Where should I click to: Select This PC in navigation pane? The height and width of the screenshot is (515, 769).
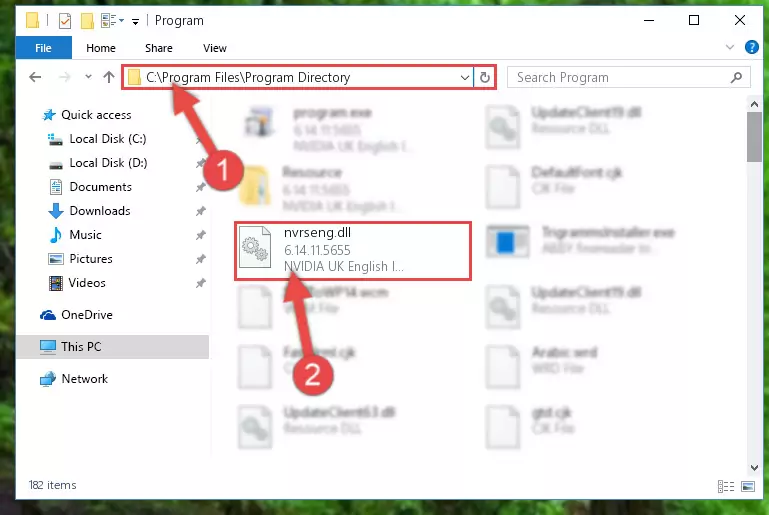(112, 347)
